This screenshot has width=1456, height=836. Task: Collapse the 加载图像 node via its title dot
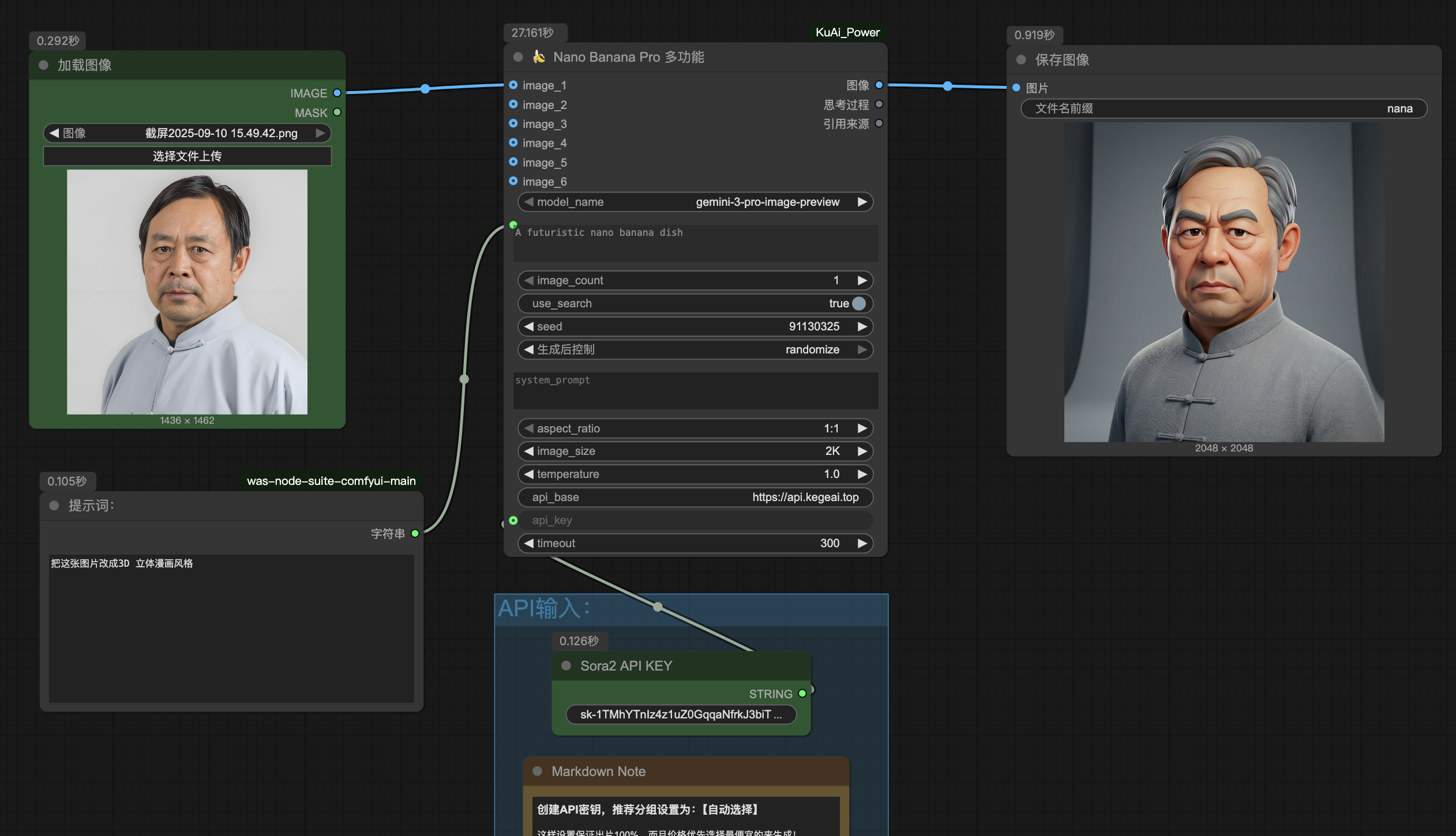[x=43, y=65]
